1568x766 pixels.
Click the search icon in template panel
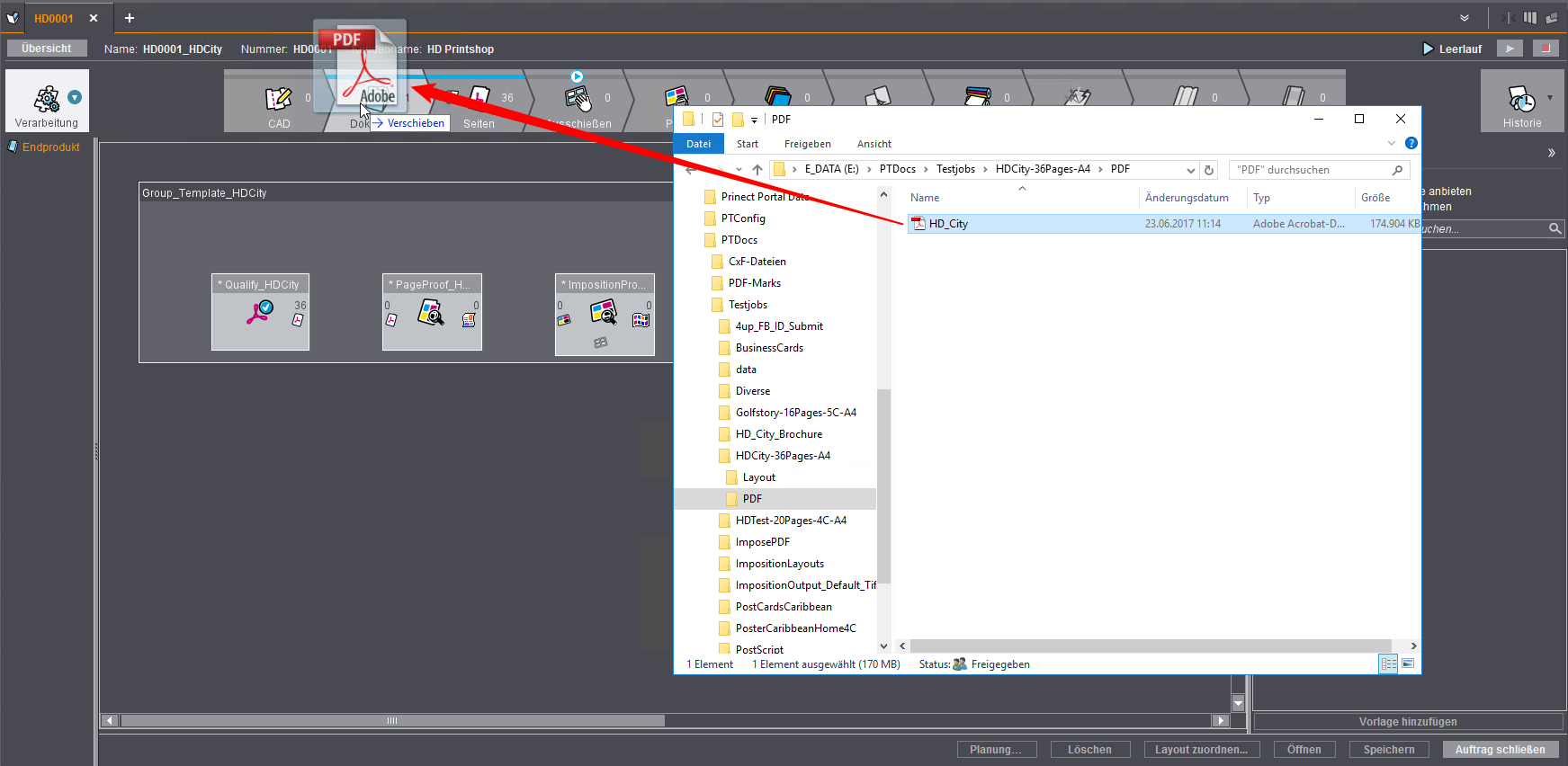(x=1555, y=229)
